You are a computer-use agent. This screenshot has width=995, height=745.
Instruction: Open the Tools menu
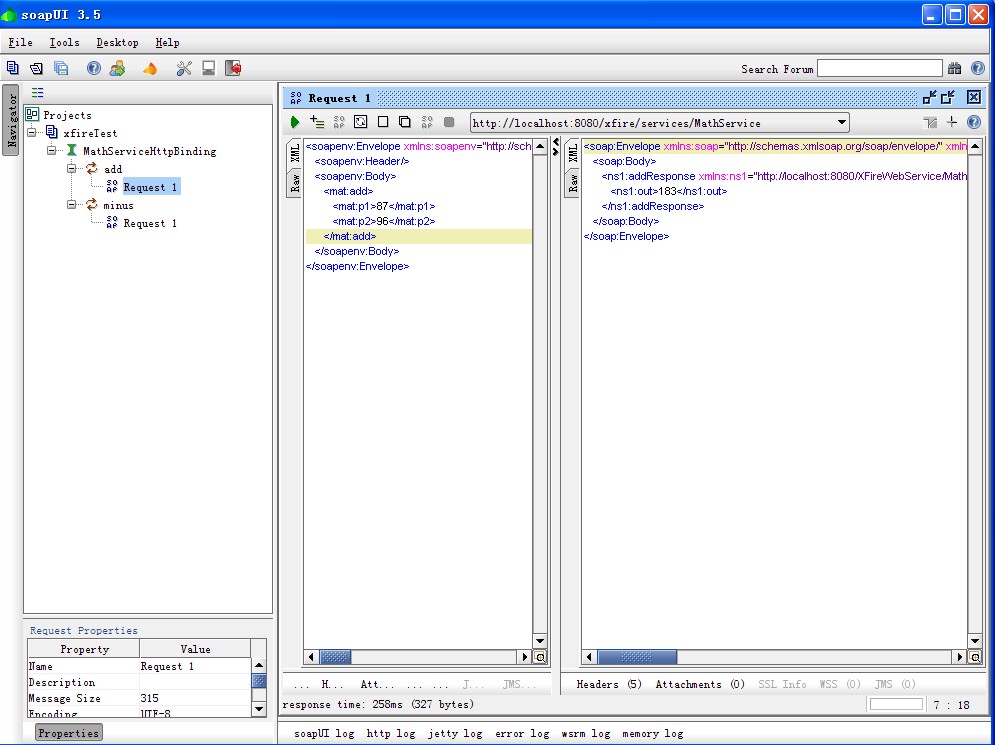pyautogui.click(x=64, y=43)
